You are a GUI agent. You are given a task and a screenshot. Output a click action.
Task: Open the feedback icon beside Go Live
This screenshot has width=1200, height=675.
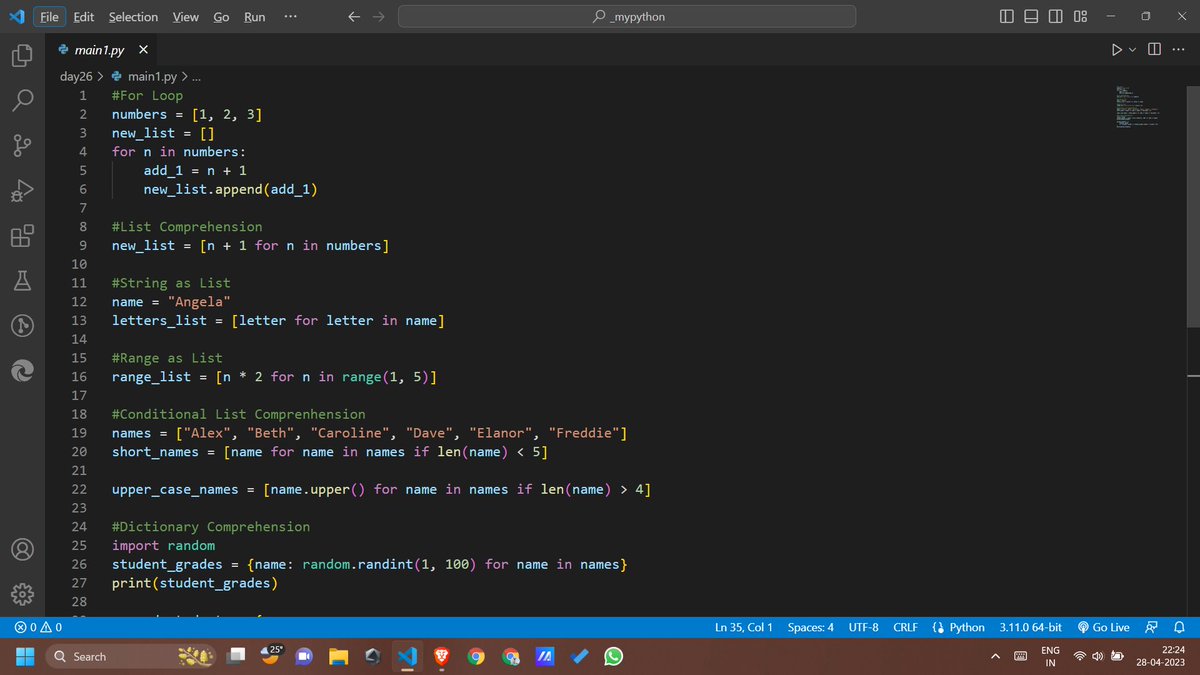1151,627
